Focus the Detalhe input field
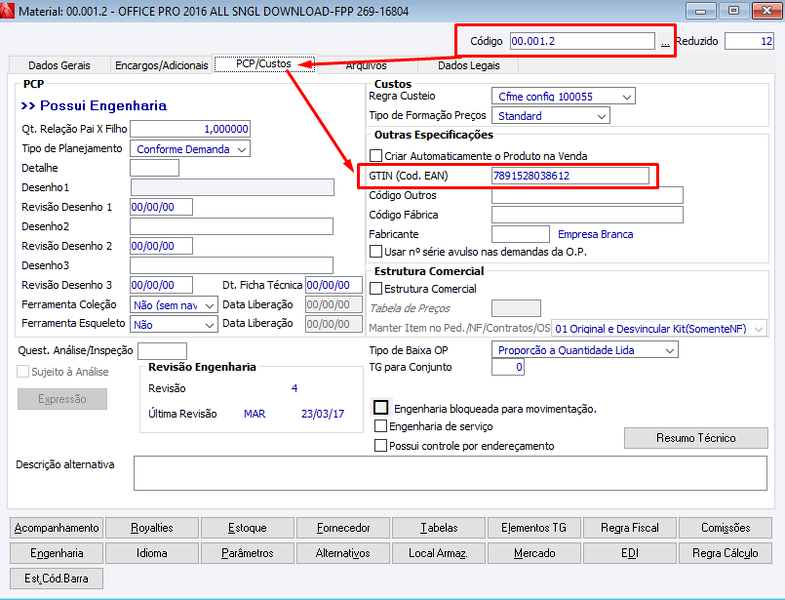This screenshot has height=600, width=785. 155,168
